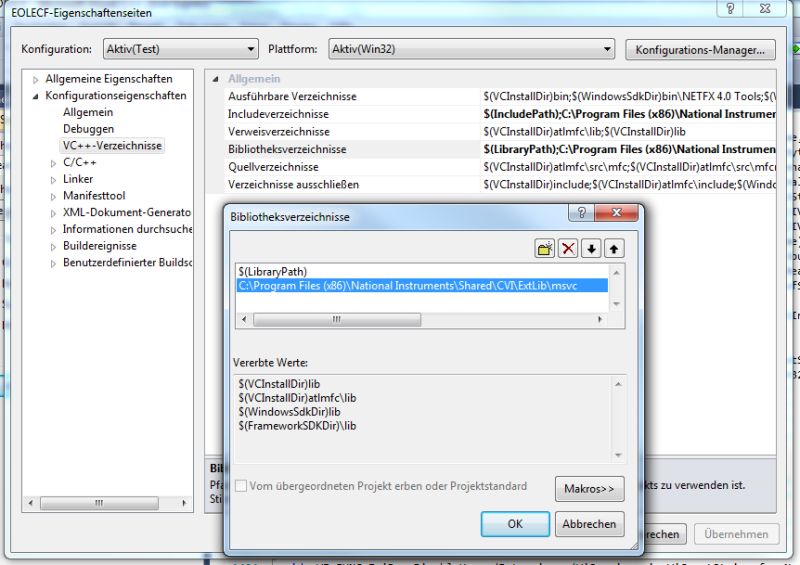Click inherited value $(WindowsSdkDir)lib

(x=289, y=412)
